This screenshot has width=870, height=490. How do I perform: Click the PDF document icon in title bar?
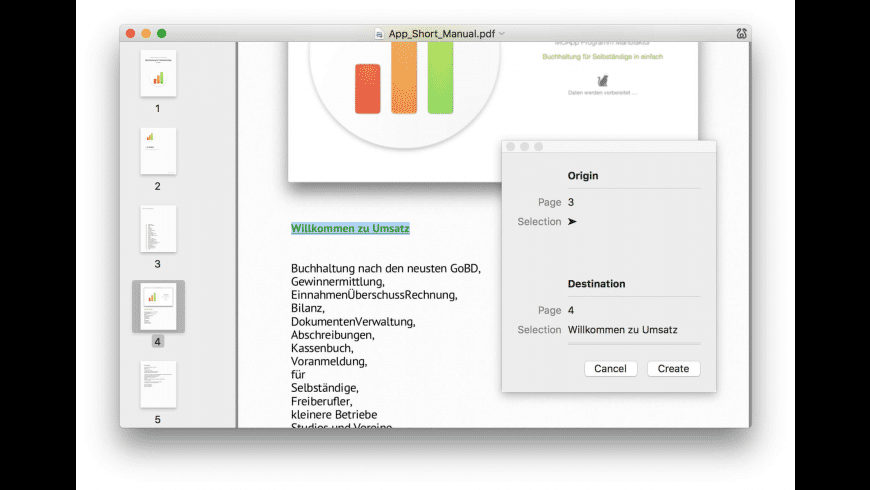(x=379, y=34)
